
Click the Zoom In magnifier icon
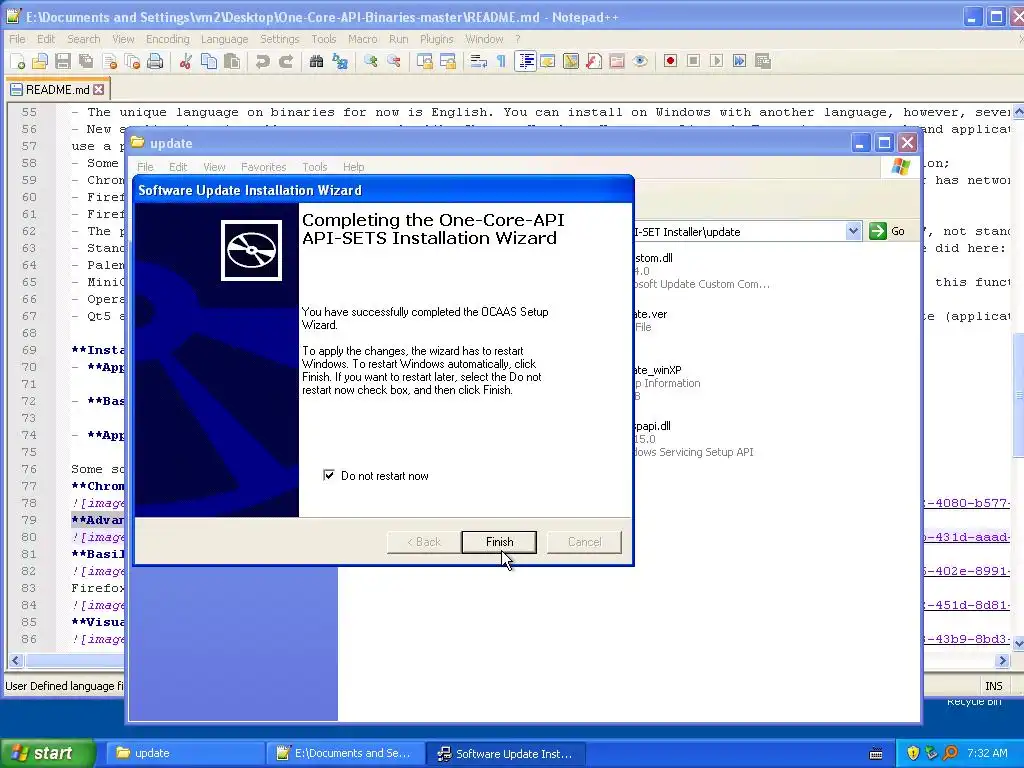(x=371, y=61)
